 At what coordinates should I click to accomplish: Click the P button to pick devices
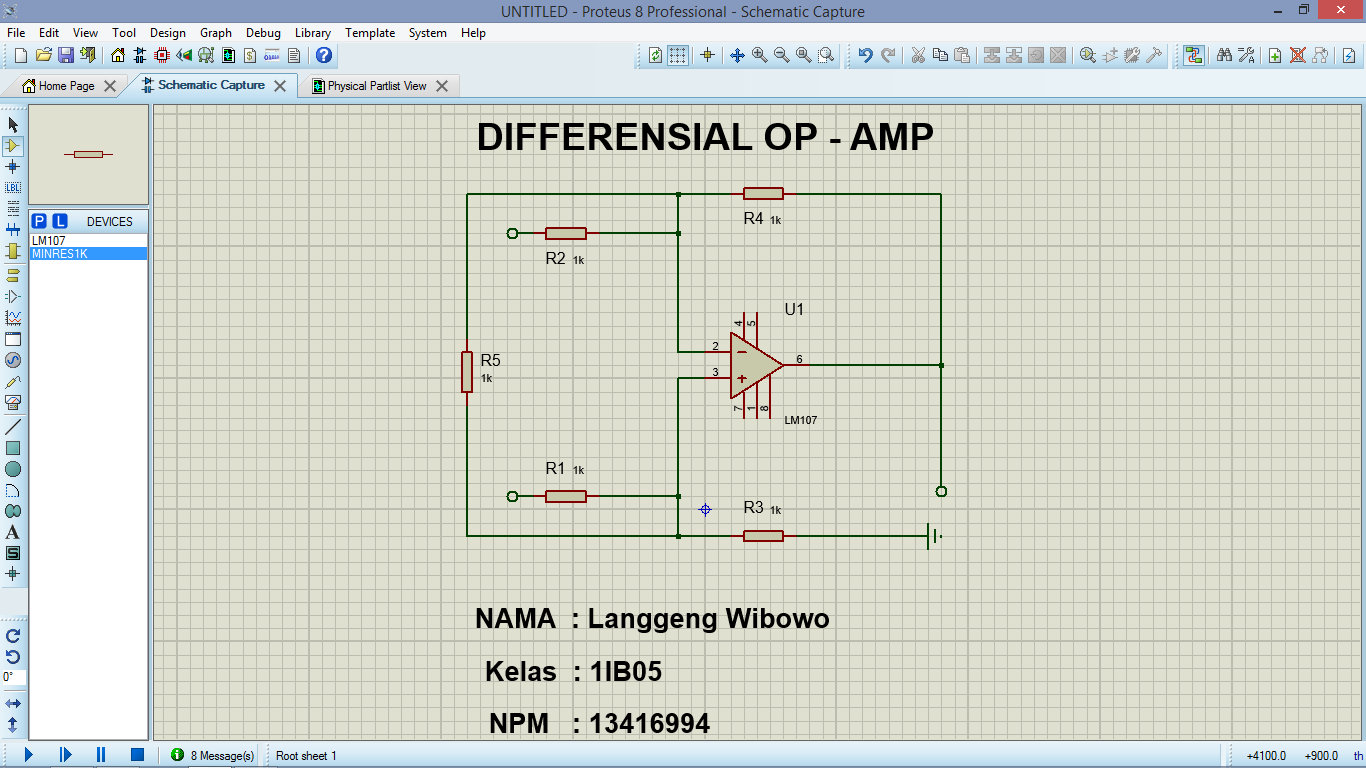[x=37, y=221]
